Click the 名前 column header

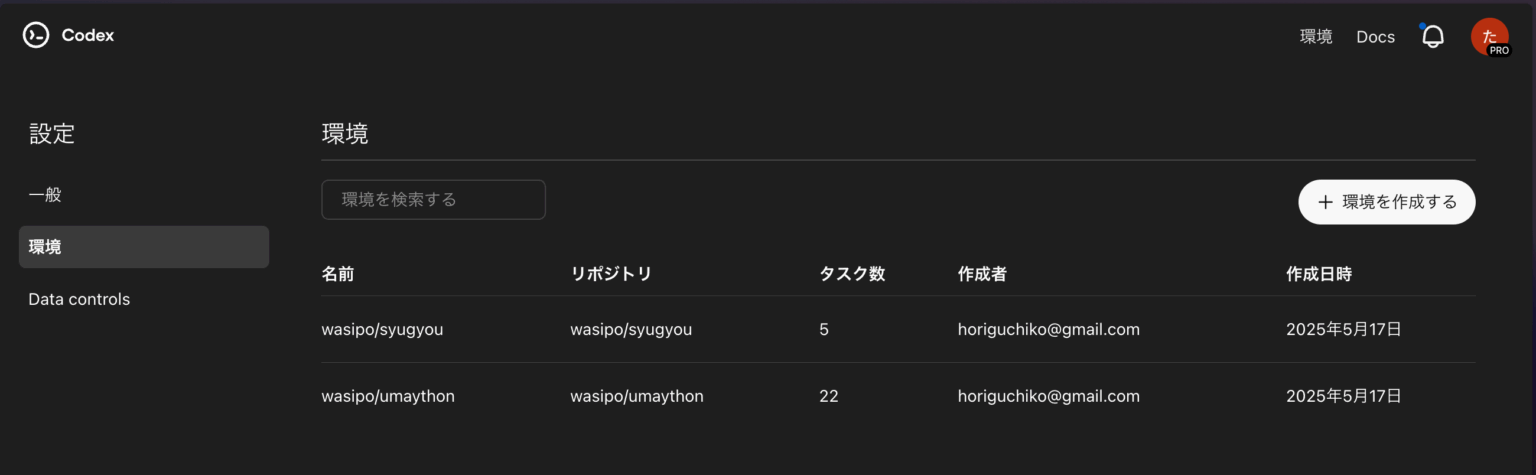[338, 274]
